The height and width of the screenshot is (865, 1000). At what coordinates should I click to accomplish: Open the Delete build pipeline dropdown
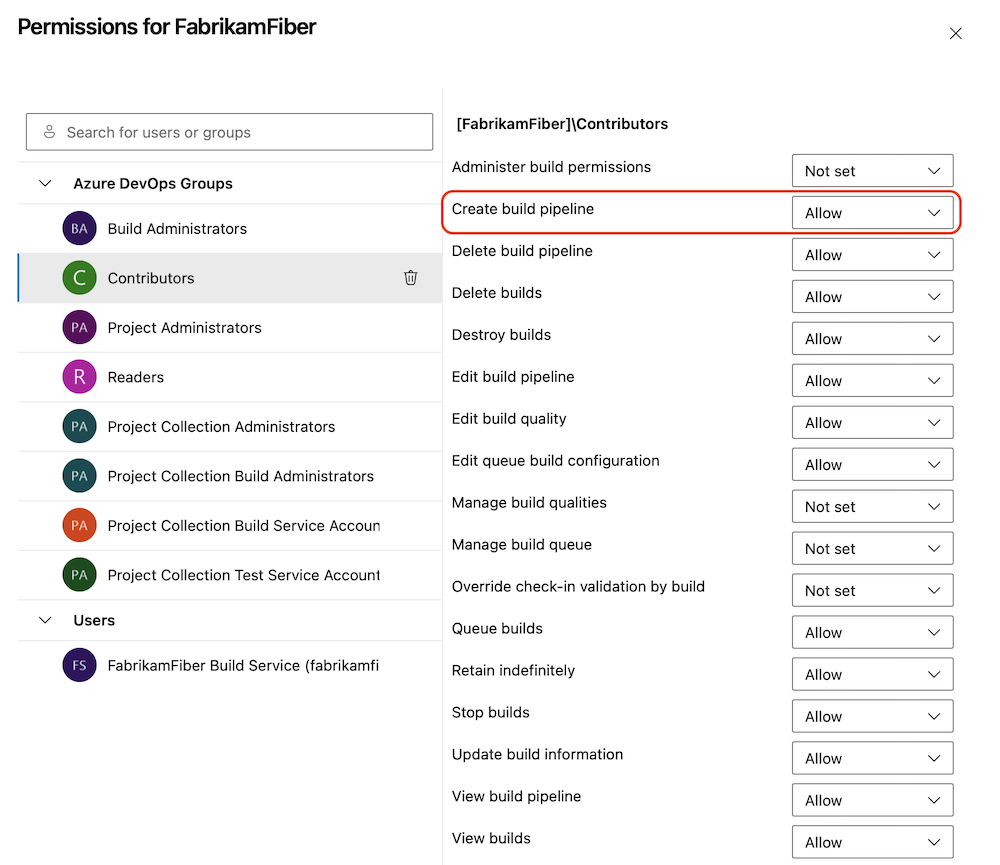872,255
